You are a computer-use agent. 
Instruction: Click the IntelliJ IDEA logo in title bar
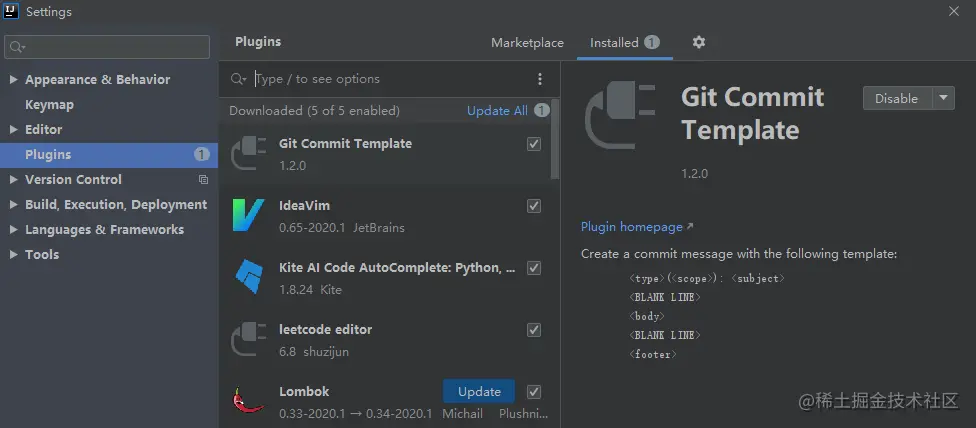[11, 11]
